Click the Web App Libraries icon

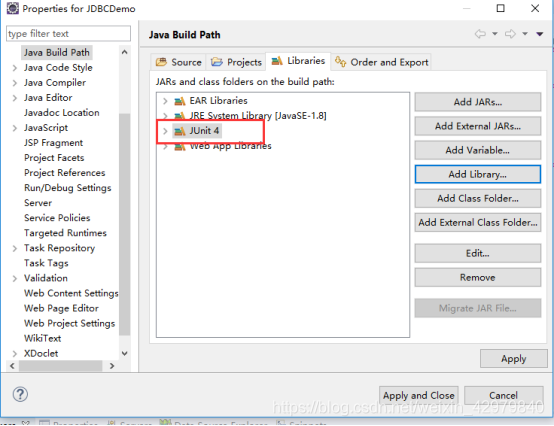click(x=179, y=146)
